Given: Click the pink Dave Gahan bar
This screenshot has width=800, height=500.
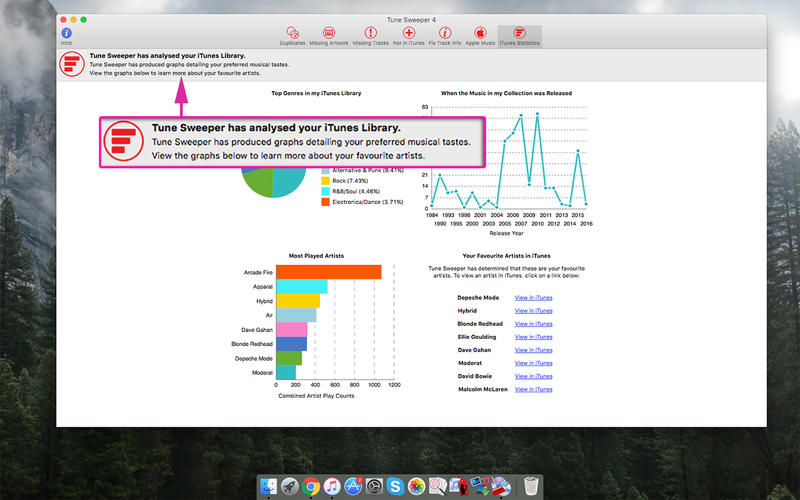Looking at the screenshot, I should click(291, 330).
